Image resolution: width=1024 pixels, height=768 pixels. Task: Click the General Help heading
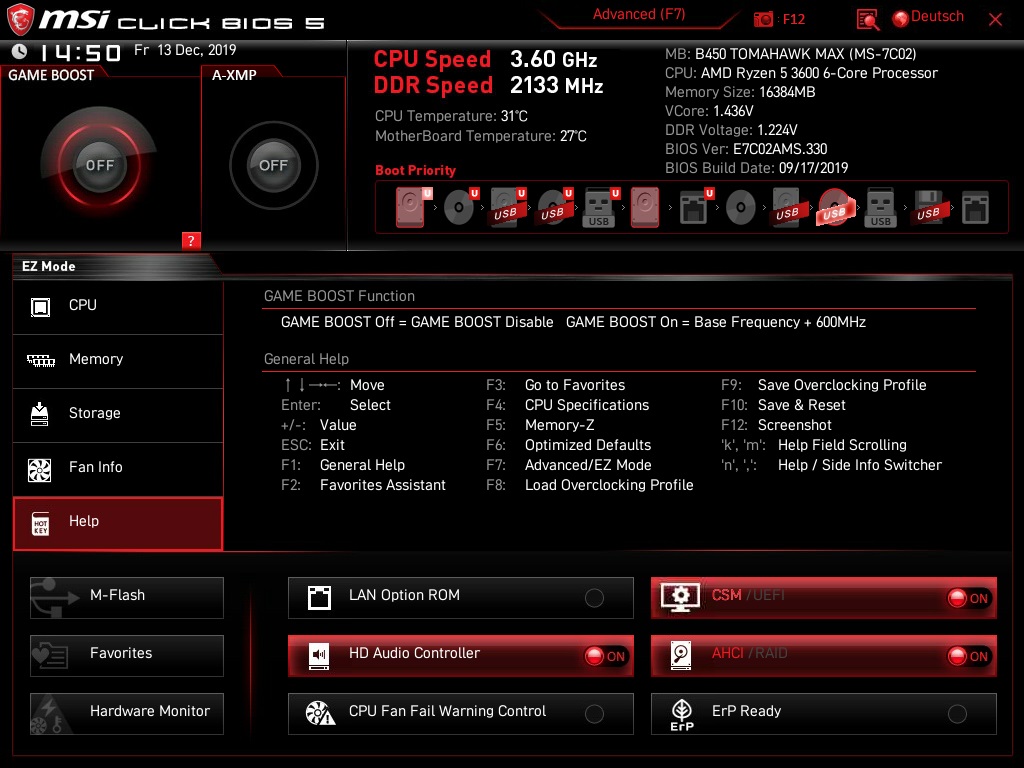pyautogui.click(x=306, y=359)
